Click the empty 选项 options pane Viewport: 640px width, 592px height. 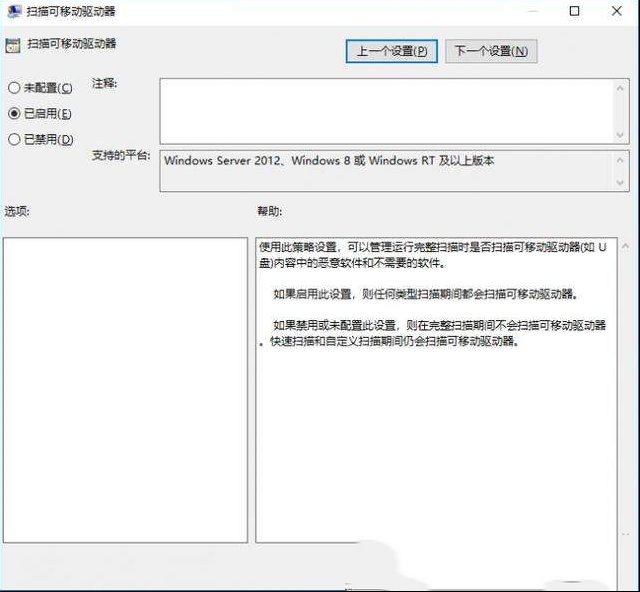click(x=125, y=390)
